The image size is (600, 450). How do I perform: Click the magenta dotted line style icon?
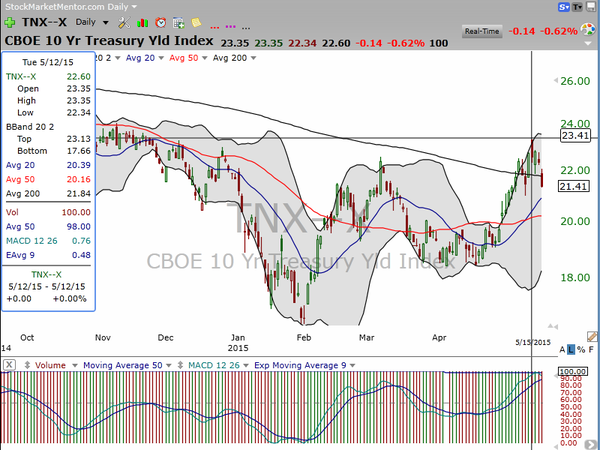click(x=230, y=27)
